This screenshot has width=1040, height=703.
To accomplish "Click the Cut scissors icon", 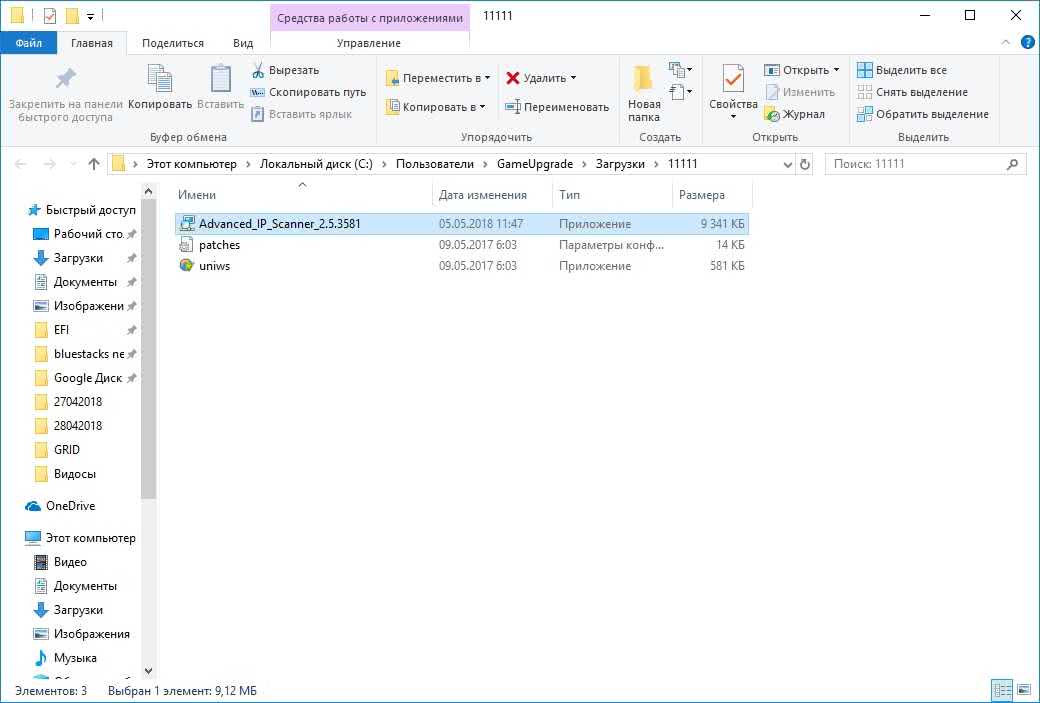I will click(x=258, y=70).
